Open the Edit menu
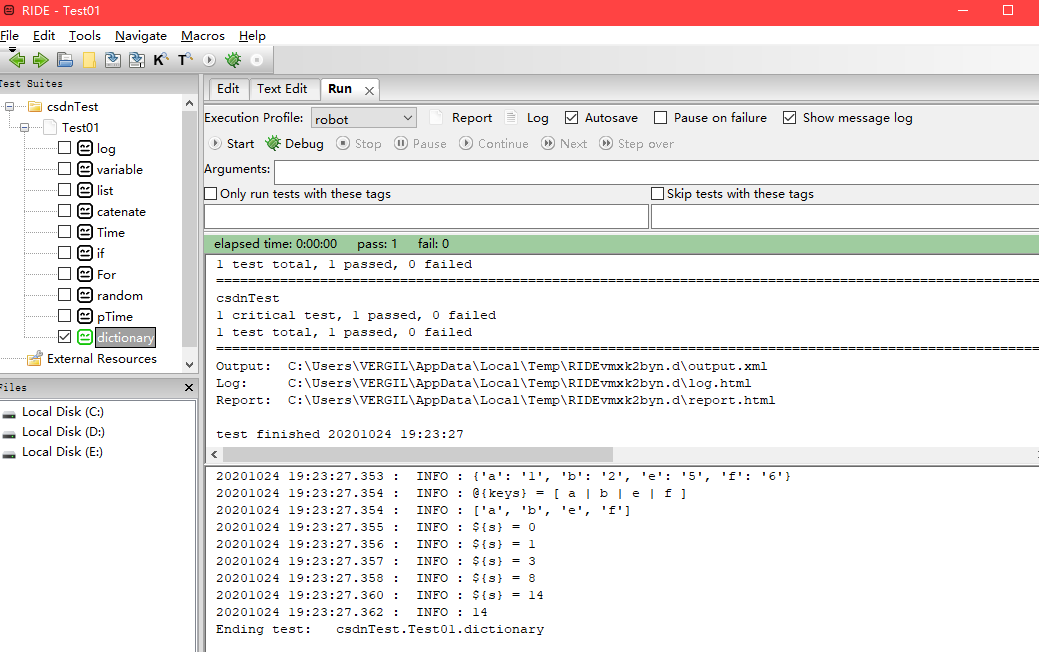Image resolution: width=1039 pixels, height=652 pixels. click(x=44, y=36)
